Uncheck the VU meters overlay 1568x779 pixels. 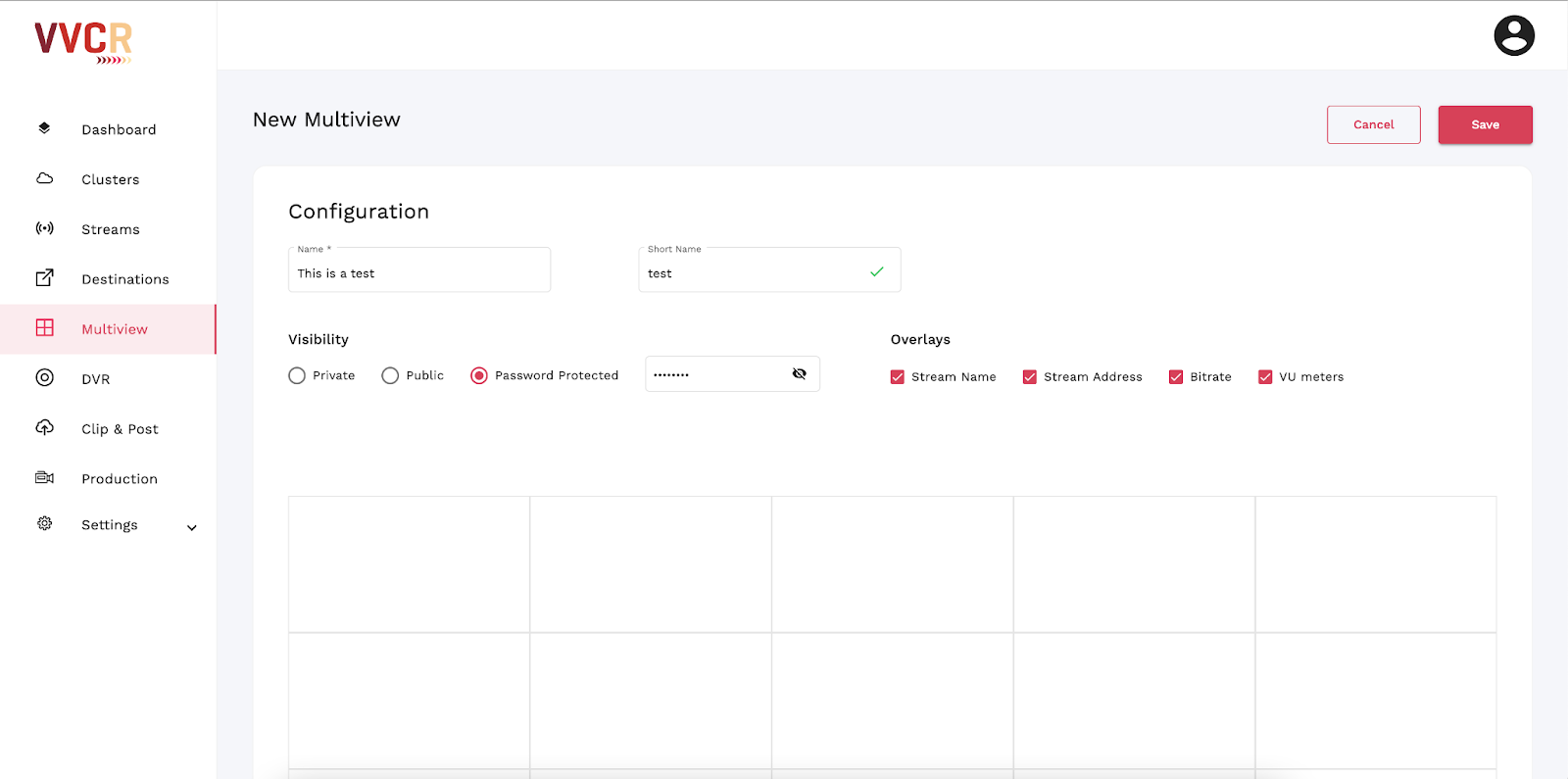[x=1265, y=377]
